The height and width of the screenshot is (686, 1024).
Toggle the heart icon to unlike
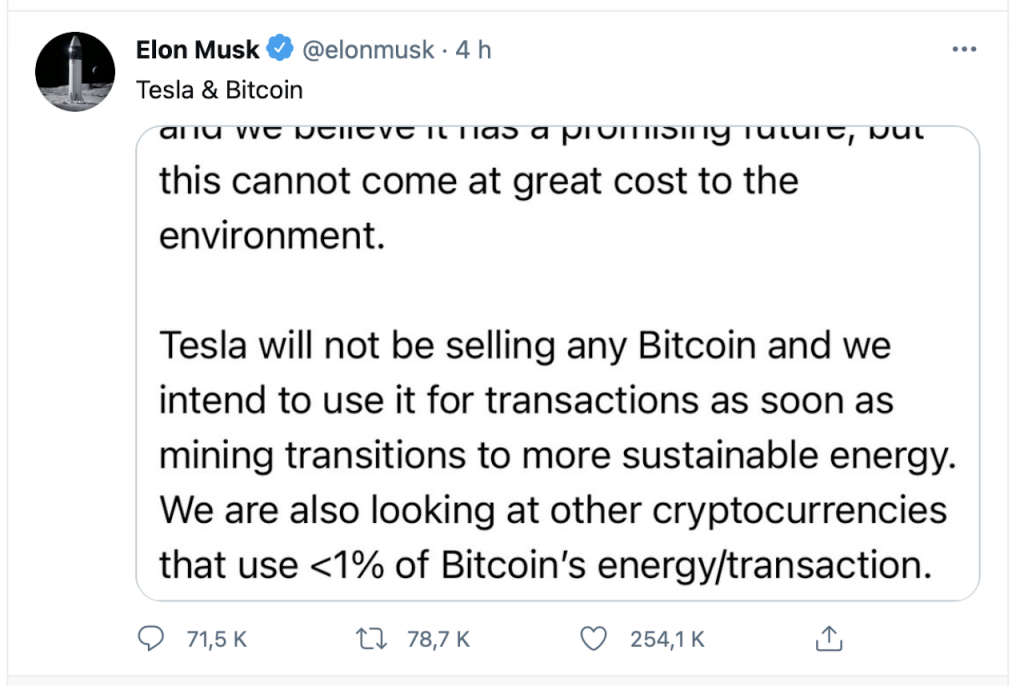[x=593, y=638]
